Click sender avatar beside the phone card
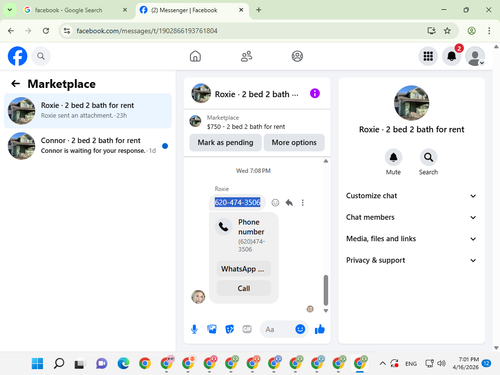 click(198, 297)
